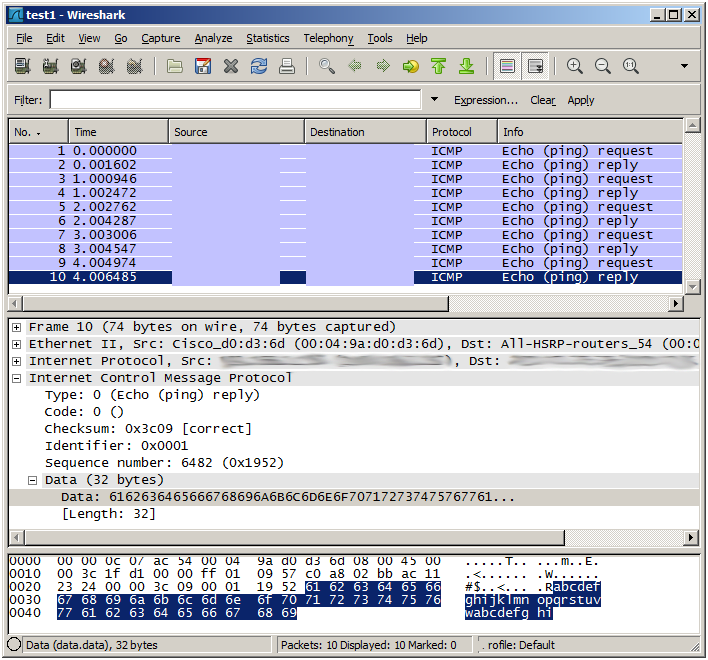Close this capture file X icon

(x=231, y=66)
